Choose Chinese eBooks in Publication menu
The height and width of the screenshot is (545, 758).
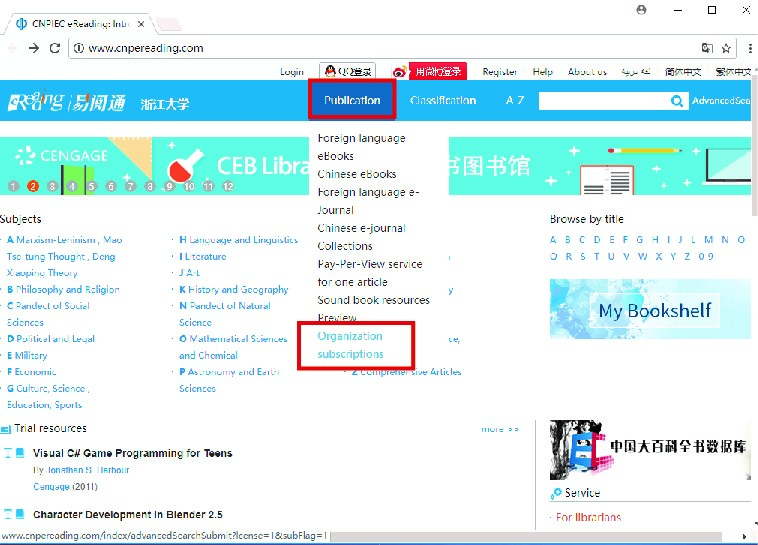pos(357,174)
